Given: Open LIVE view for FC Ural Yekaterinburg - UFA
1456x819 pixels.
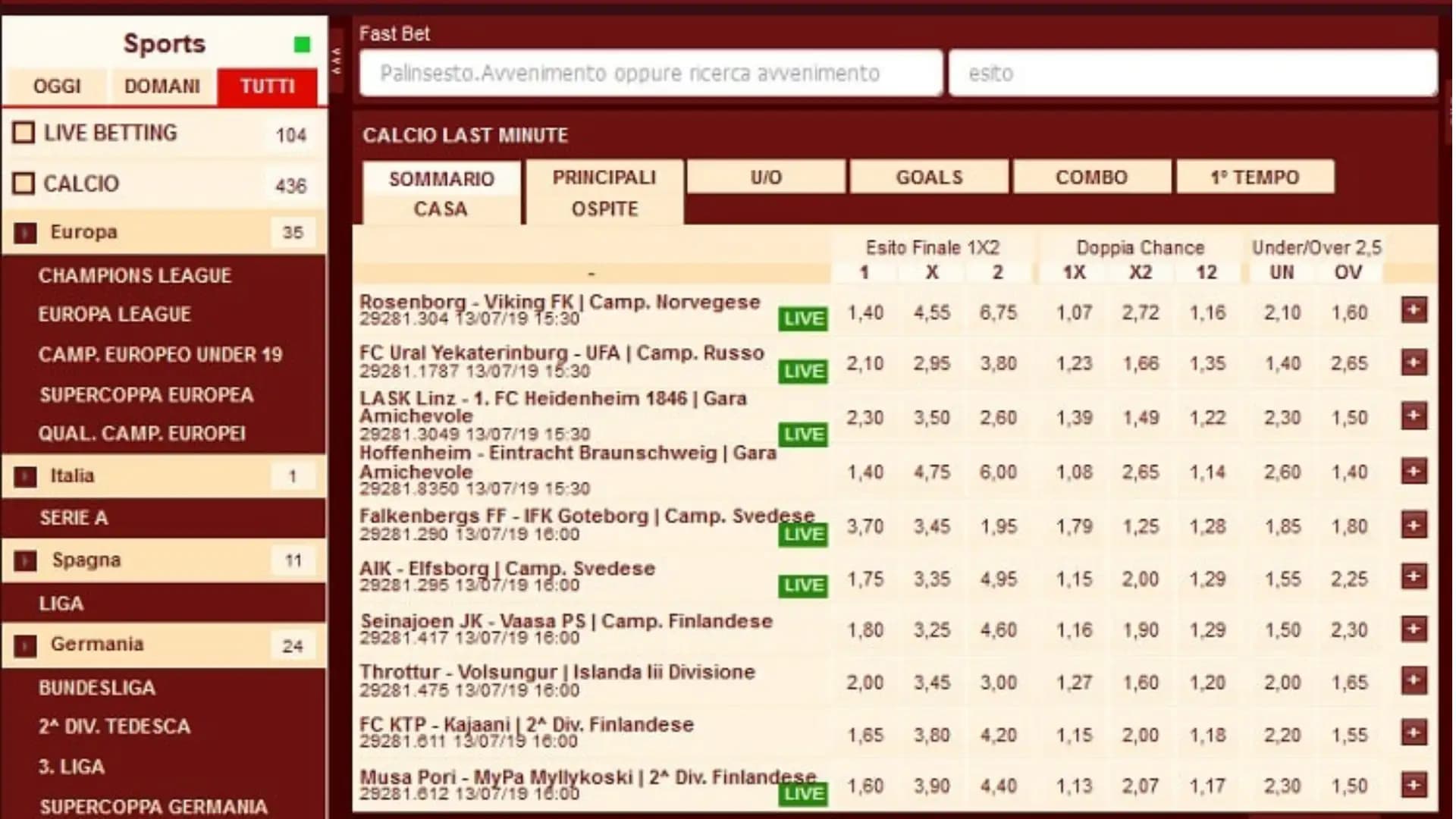Looking at the screenshot, I should [802, 371].
